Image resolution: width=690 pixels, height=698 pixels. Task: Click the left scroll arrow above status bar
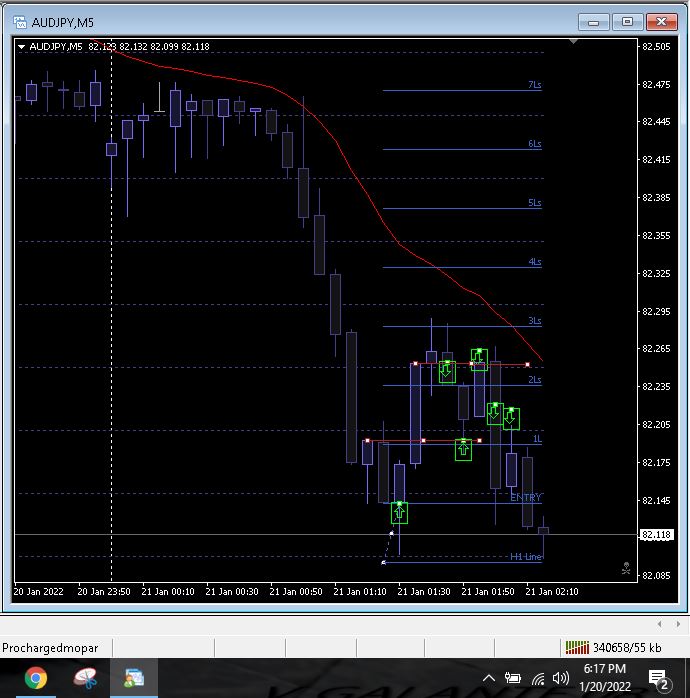pyautogui.click(x=660, y=624)
